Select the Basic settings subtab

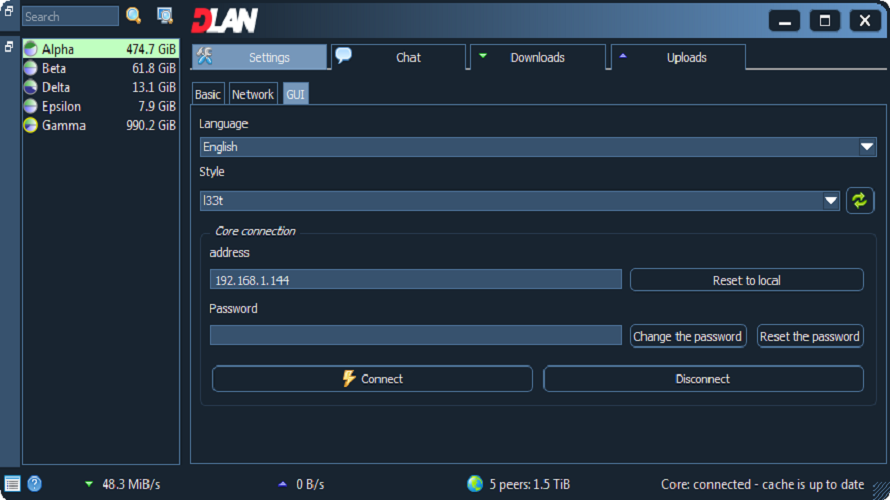tap(208, 94)
